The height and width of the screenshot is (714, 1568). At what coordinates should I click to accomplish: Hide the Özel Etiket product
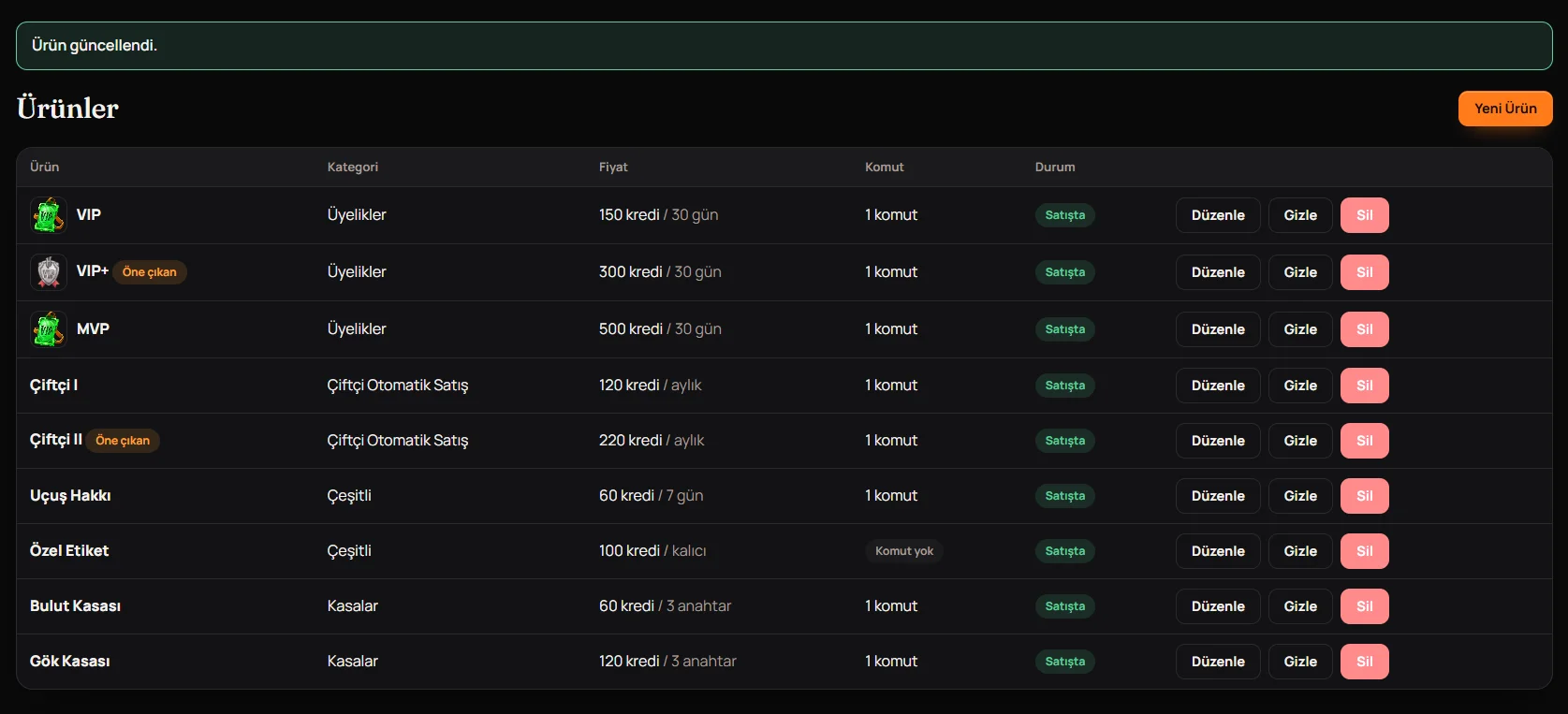(x=1300, y=551)
